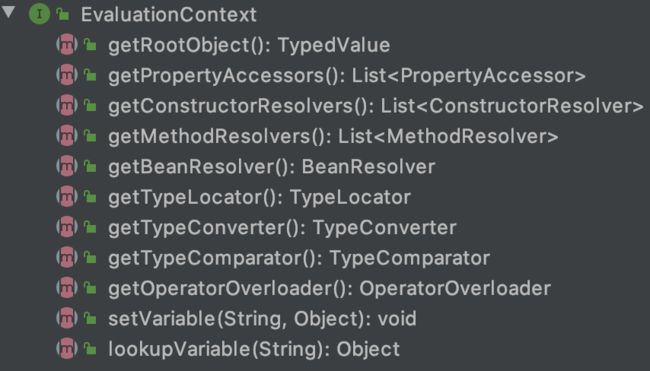
Task: Select setVariable(String, Object): void method
Action: tap(262, 319)
